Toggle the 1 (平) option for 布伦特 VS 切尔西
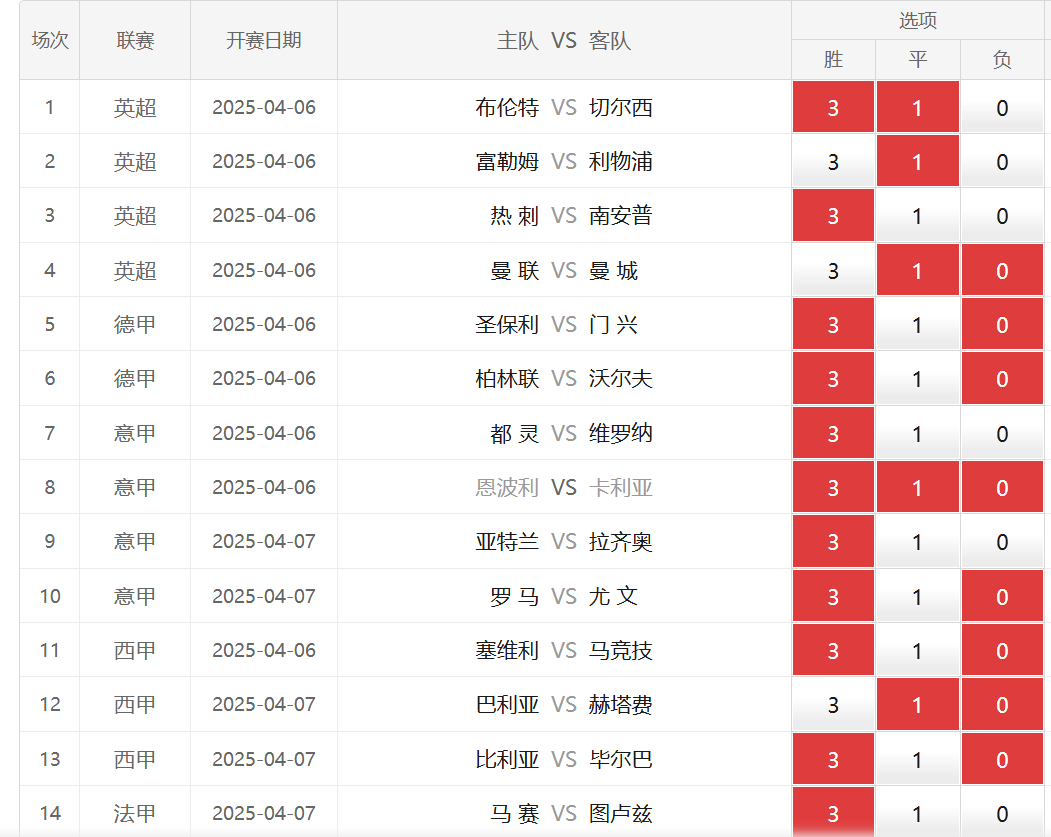This screenshot has width=1051, height=837. (x=918, y=107)
